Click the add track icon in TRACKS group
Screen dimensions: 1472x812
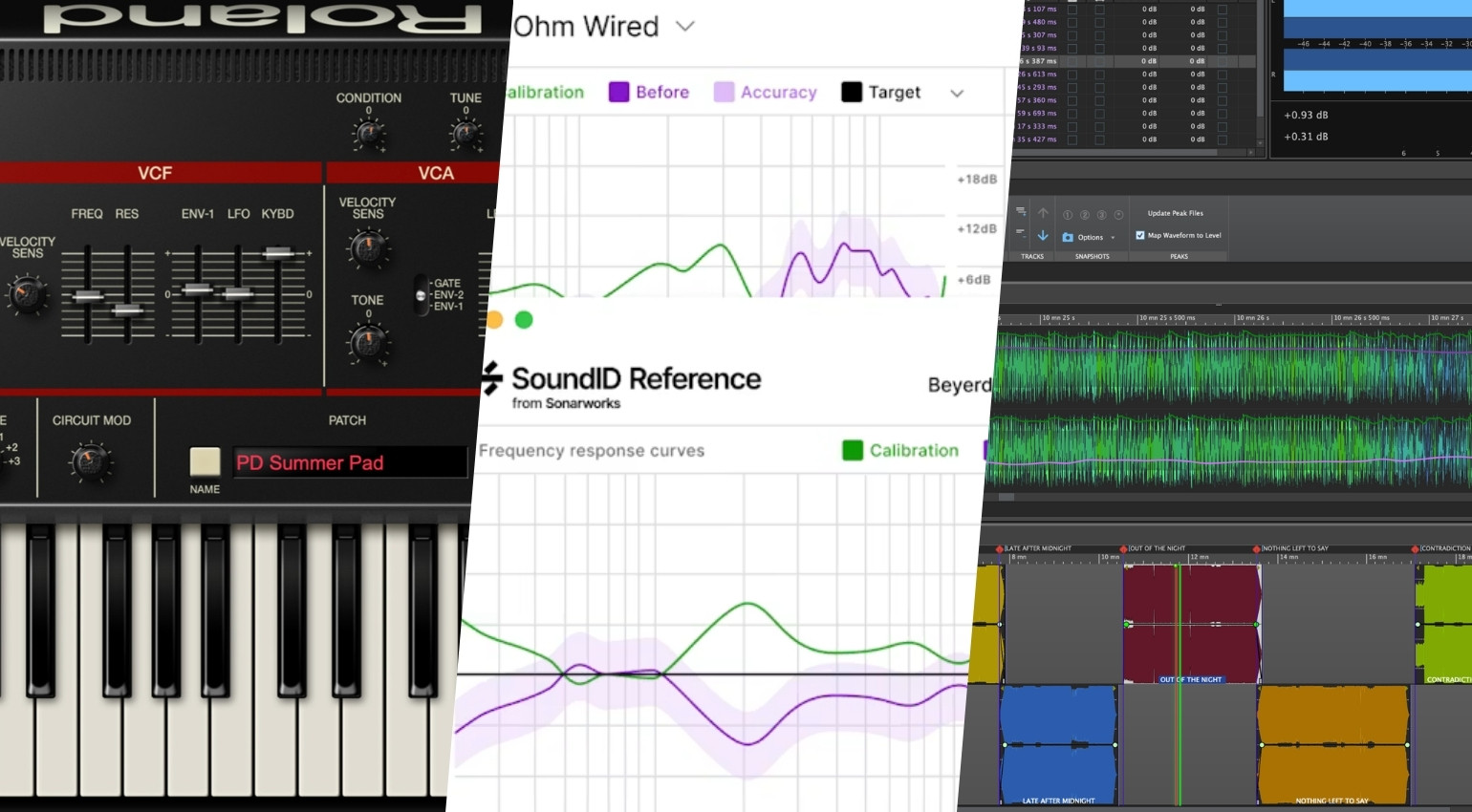coord(1021,212)
